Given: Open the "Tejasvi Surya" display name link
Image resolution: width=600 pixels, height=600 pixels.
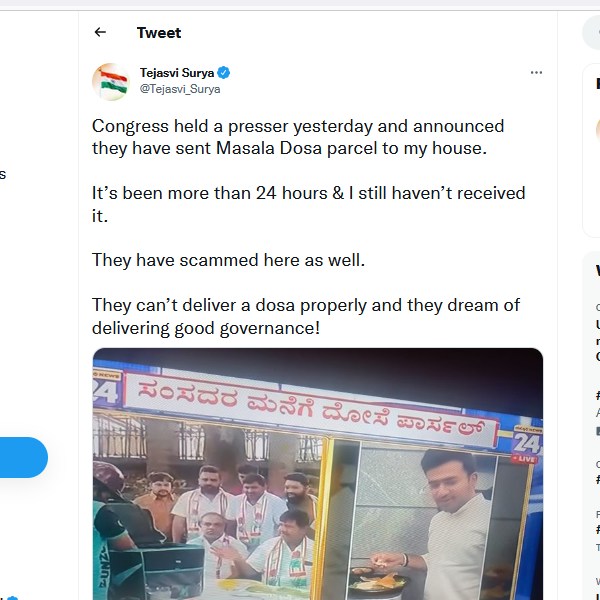Looking at the screenshot, I should tap(177, 73).
